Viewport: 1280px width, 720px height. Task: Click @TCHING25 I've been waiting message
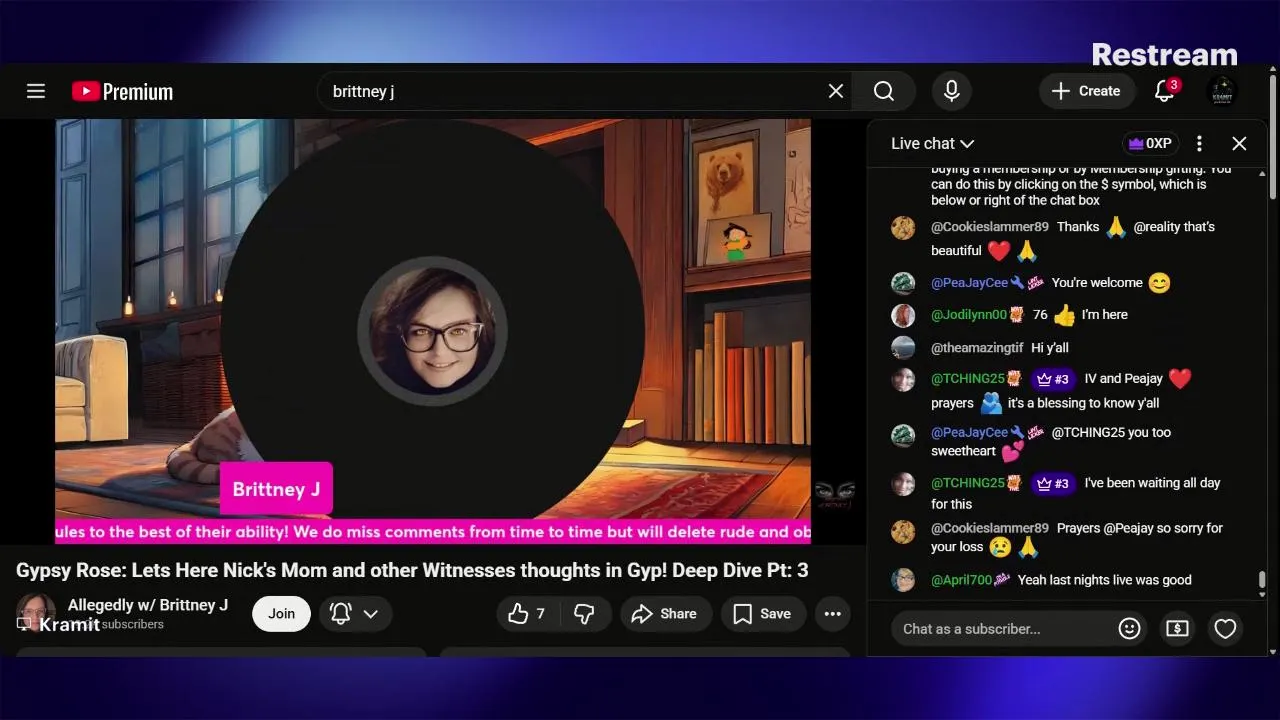pos(1075,493)
